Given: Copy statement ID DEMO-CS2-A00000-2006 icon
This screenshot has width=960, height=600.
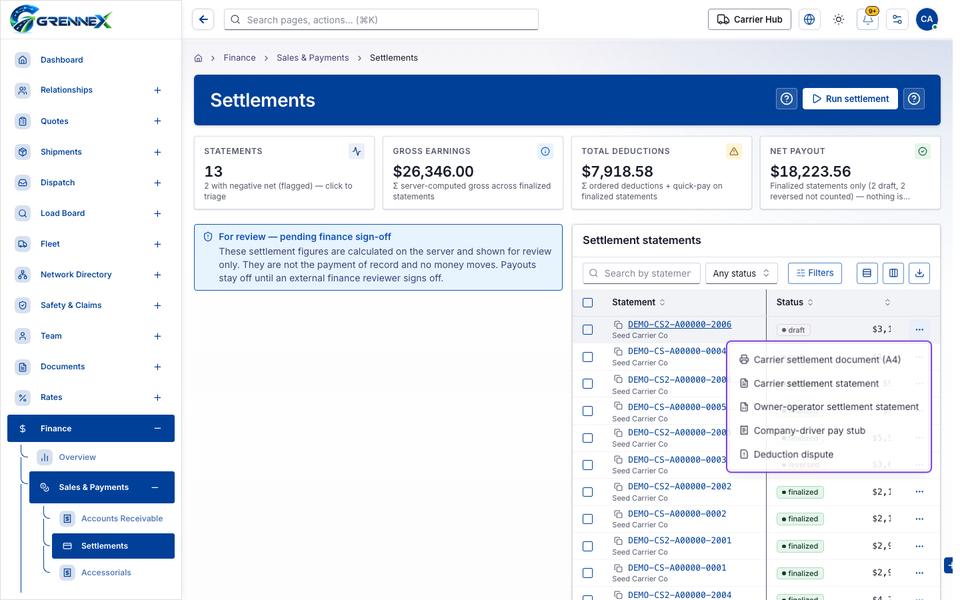Looking at the screenshot, I should click(618, 324).
